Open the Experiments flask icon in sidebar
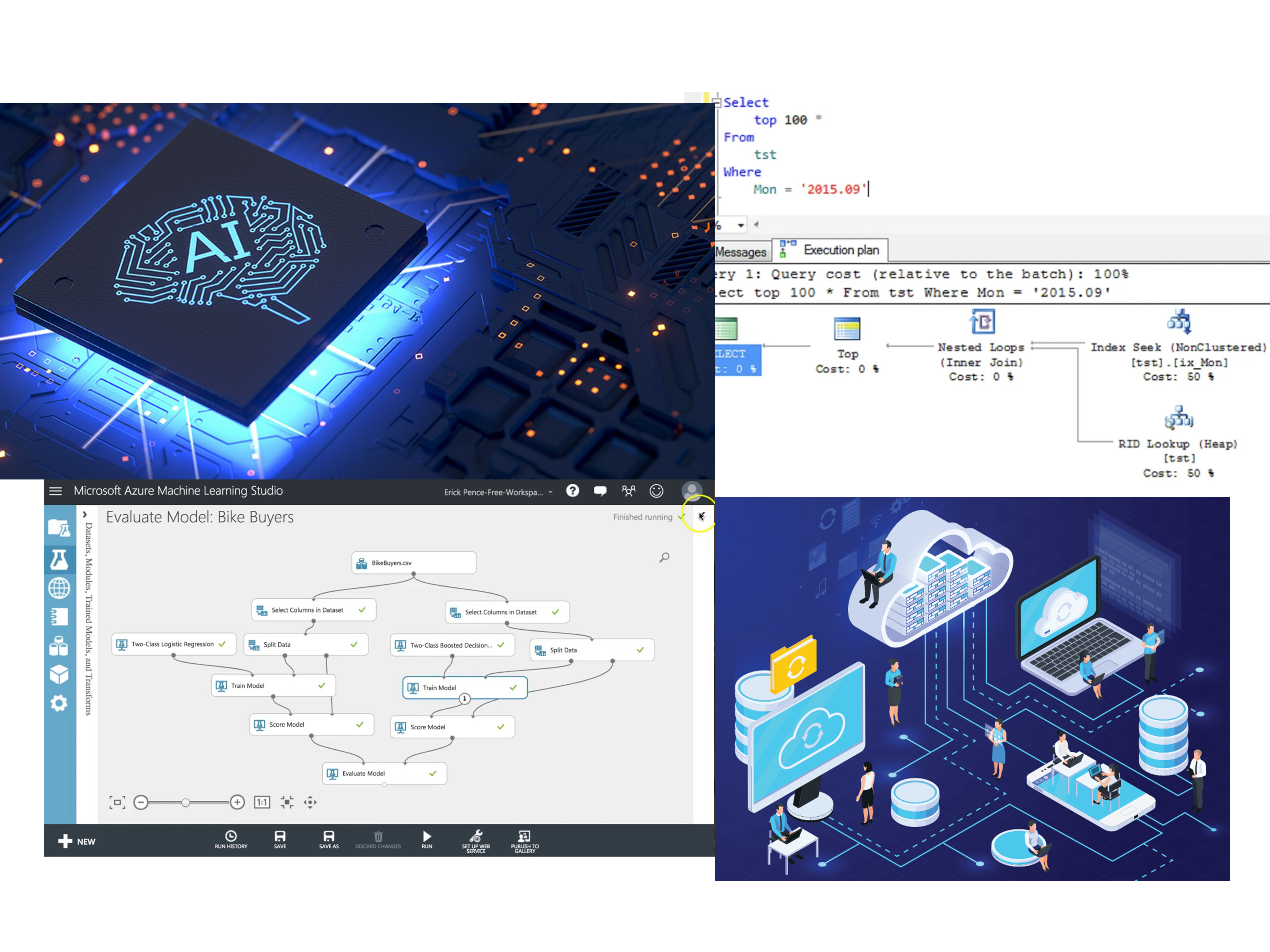Viewport: 1270px width, 952px height. click(x=59, y=559)
